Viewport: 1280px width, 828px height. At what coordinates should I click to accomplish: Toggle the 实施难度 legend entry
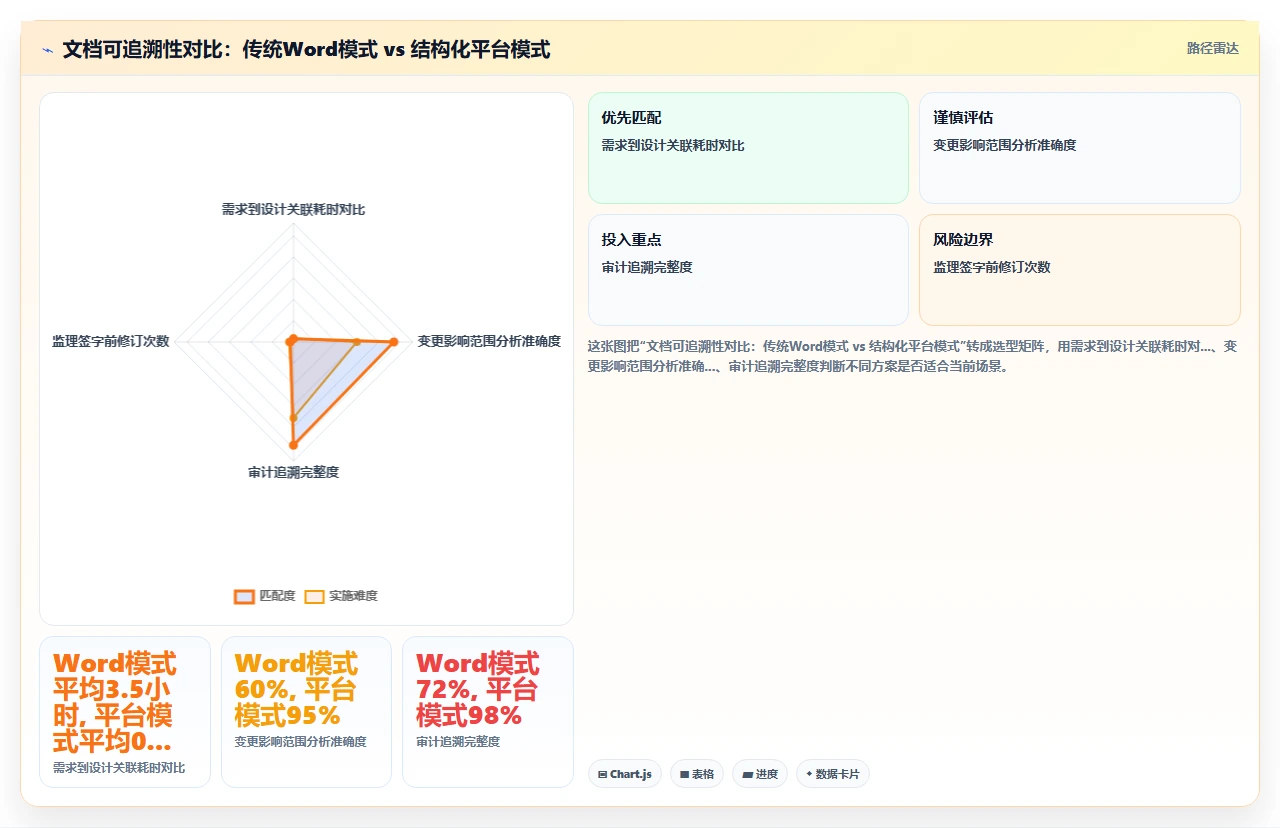(341, 596)
